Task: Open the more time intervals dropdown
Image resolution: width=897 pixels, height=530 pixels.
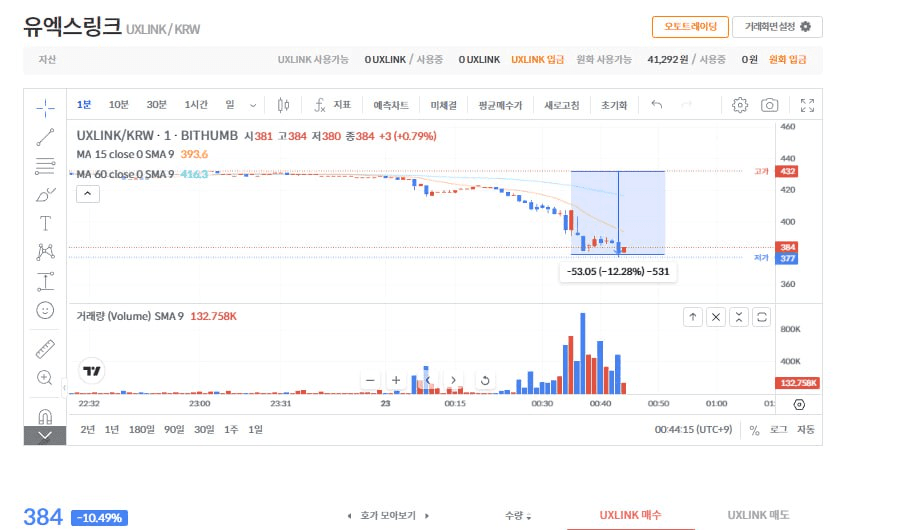Action: [x=253, y=105]
